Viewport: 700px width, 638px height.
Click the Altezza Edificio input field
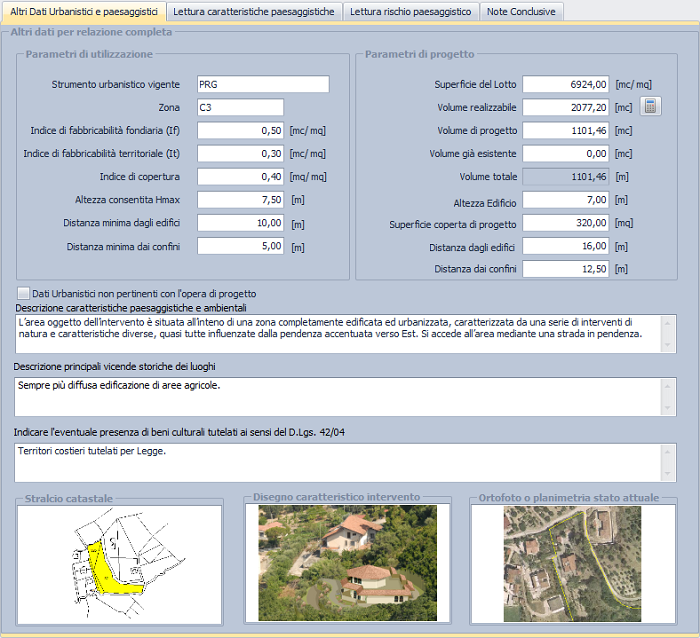(566, 199)
